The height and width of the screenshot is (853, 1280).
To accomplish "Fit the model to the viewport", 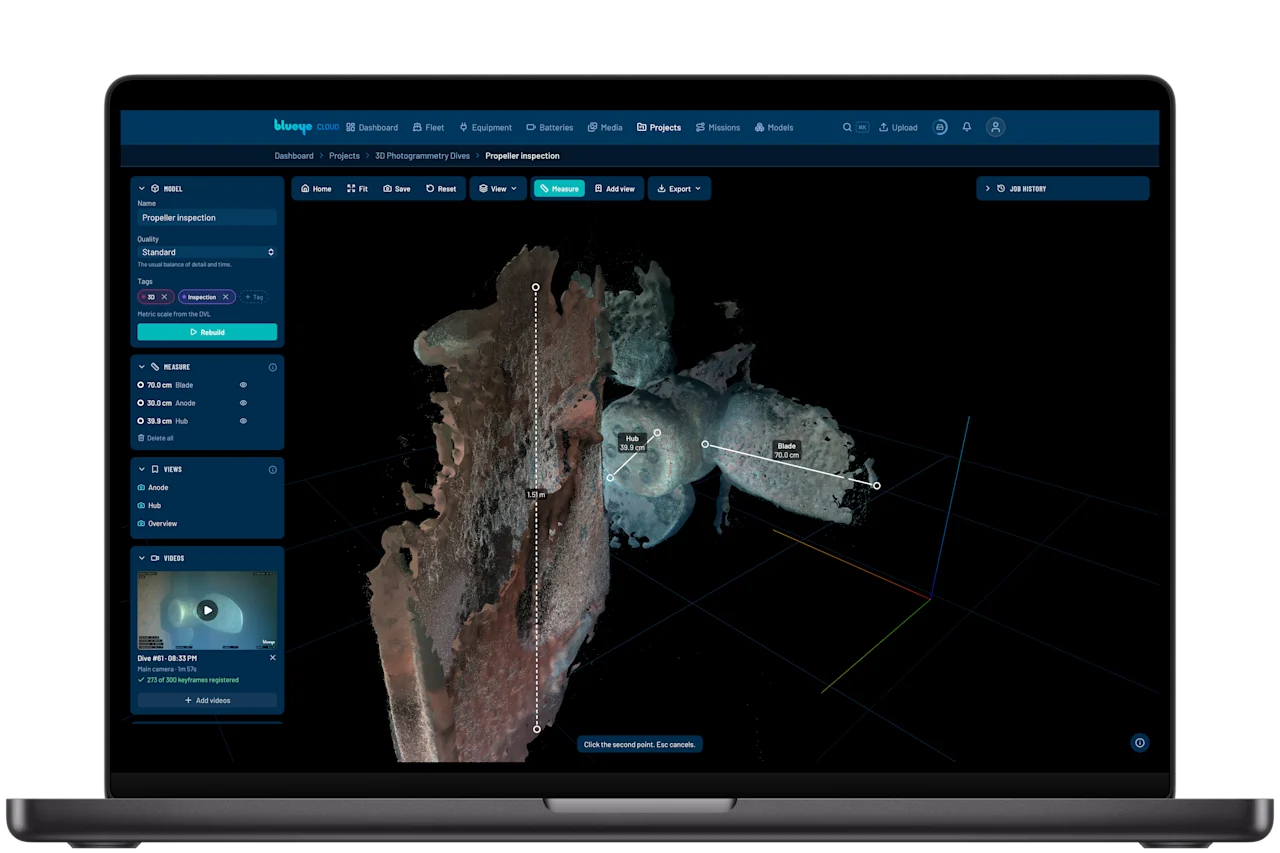I will tap(357, 188).
